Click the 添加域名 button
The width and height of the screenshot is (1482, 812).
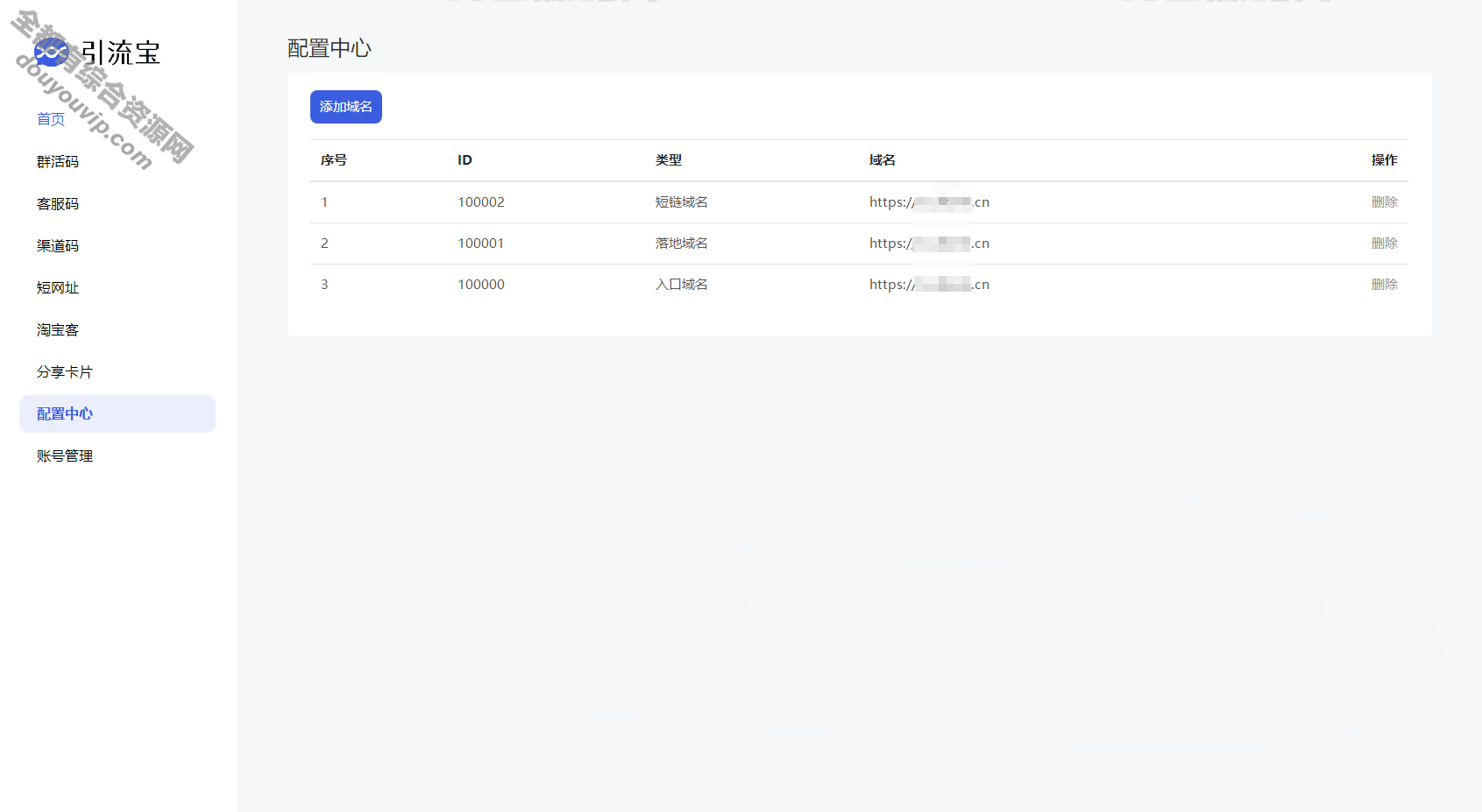(346, 107)
